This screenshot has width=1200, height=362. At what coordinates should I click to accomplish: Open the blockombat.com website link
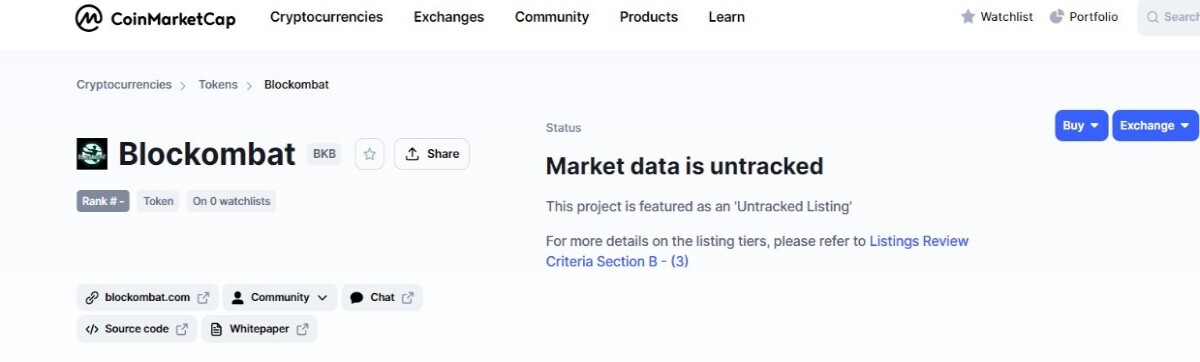point(147,297)
